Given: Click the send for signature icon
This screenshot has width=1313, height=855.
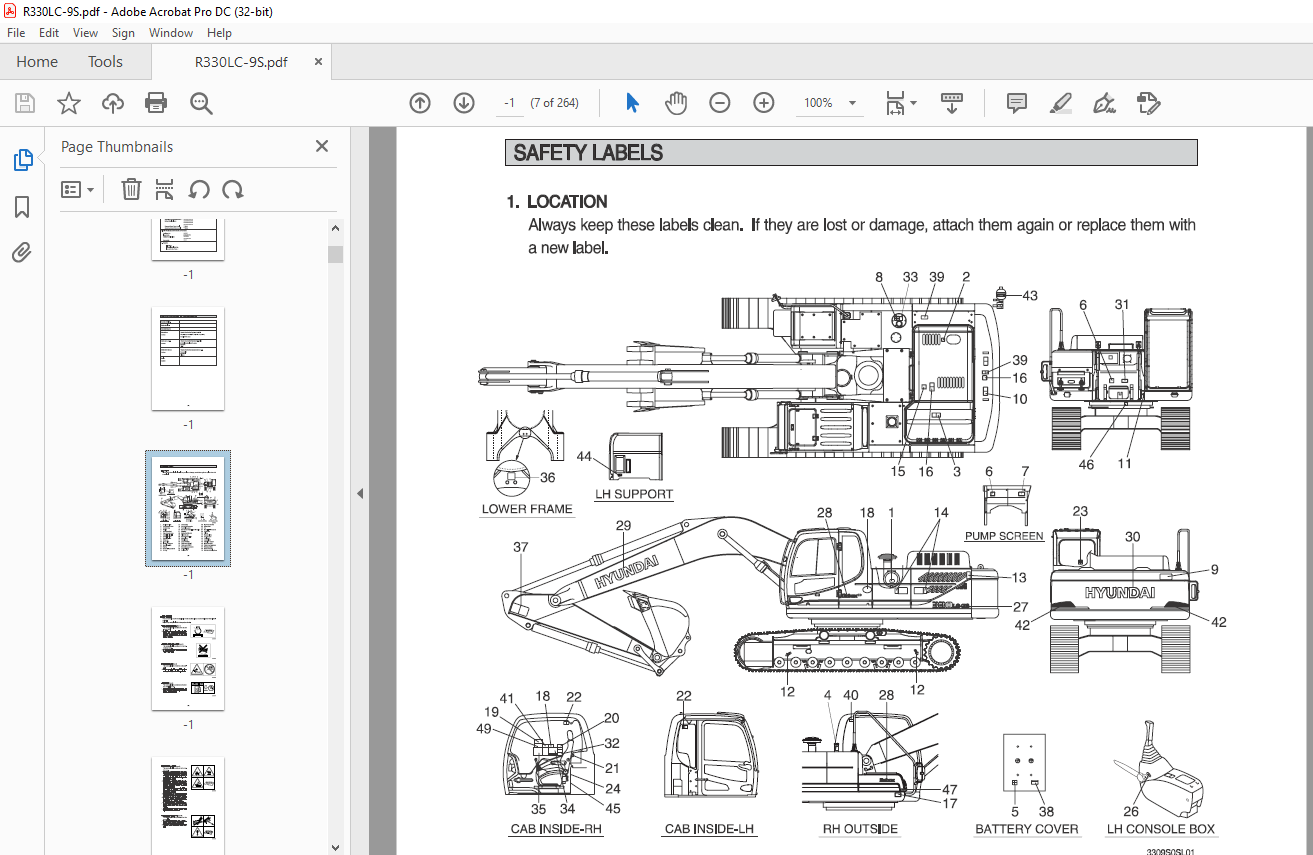Looking at the screenshot, I should [1148, 103].
